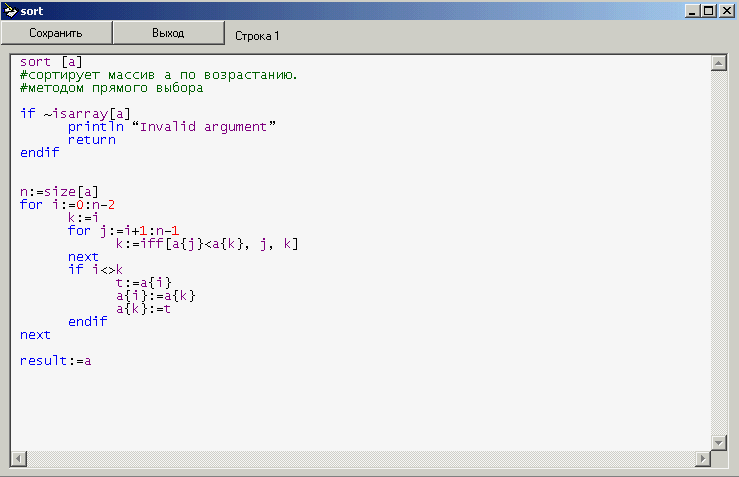The width and height of the screenshot is (739, 477).
Task: Click the 'println "Invalid argument"' line
Action: (x=172, y=127)
